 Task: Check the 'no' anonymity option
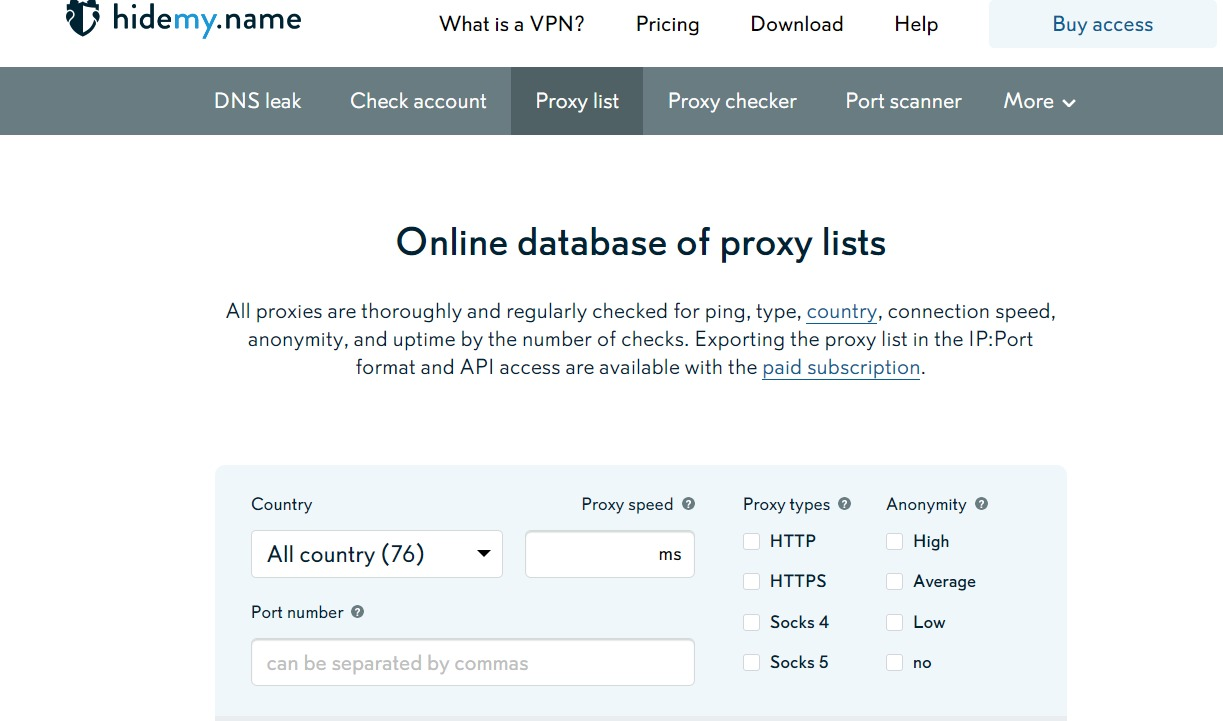coord(894,663)
